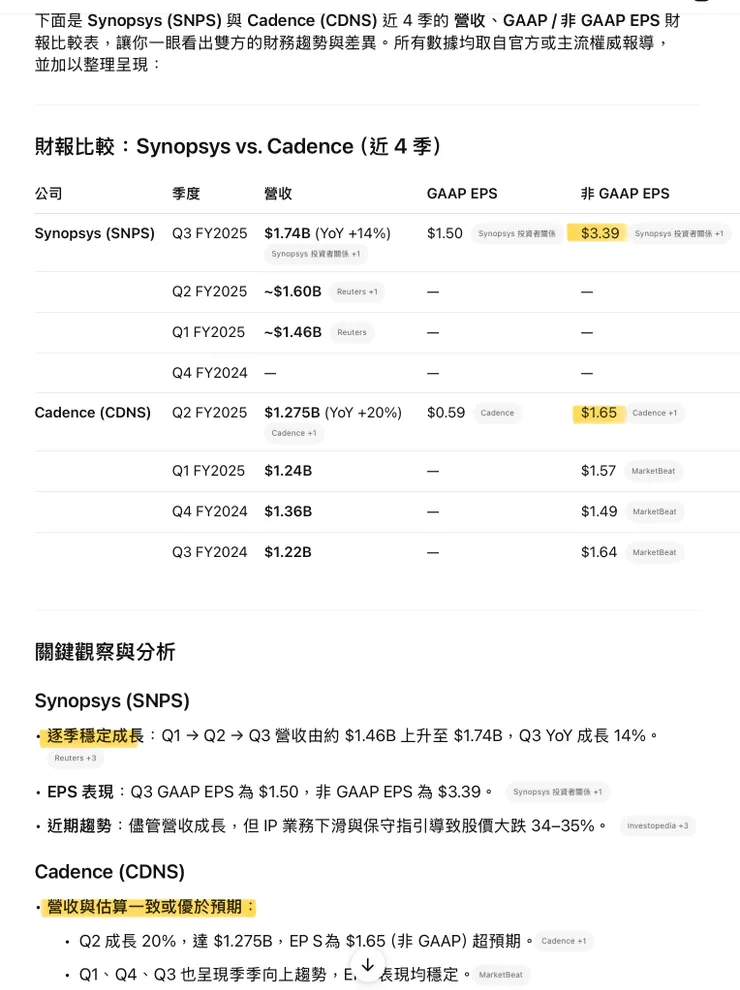Click the scroll-to-bottom arrow button
Viewport: 740px width, 990px height.
[367, 965]
